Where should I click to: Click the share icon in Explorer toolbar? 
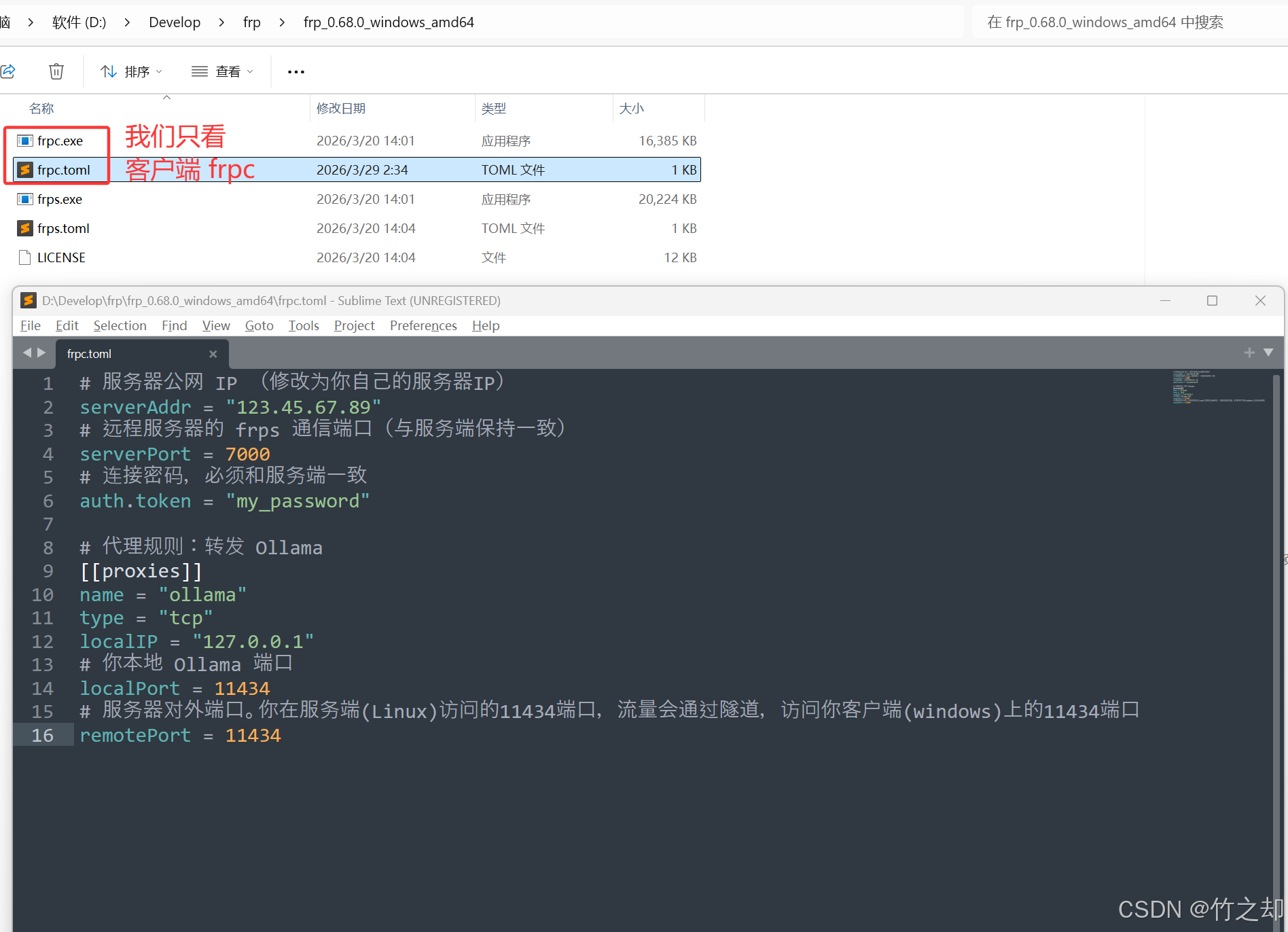coord(8,71)
